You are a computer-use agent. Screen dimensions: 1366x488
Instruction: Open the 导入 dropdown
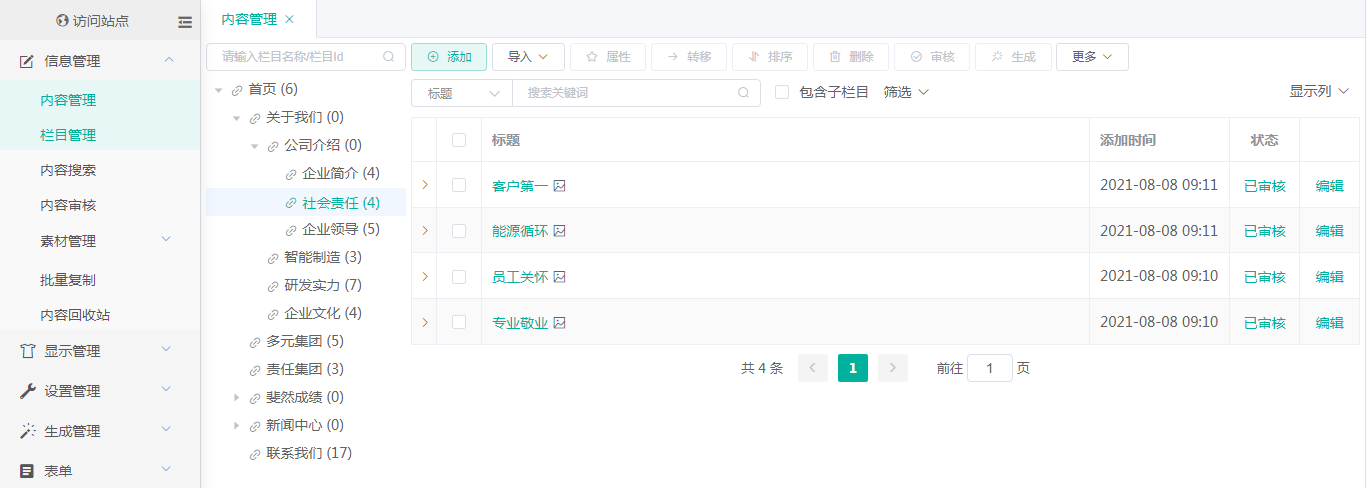click(528, 57)
